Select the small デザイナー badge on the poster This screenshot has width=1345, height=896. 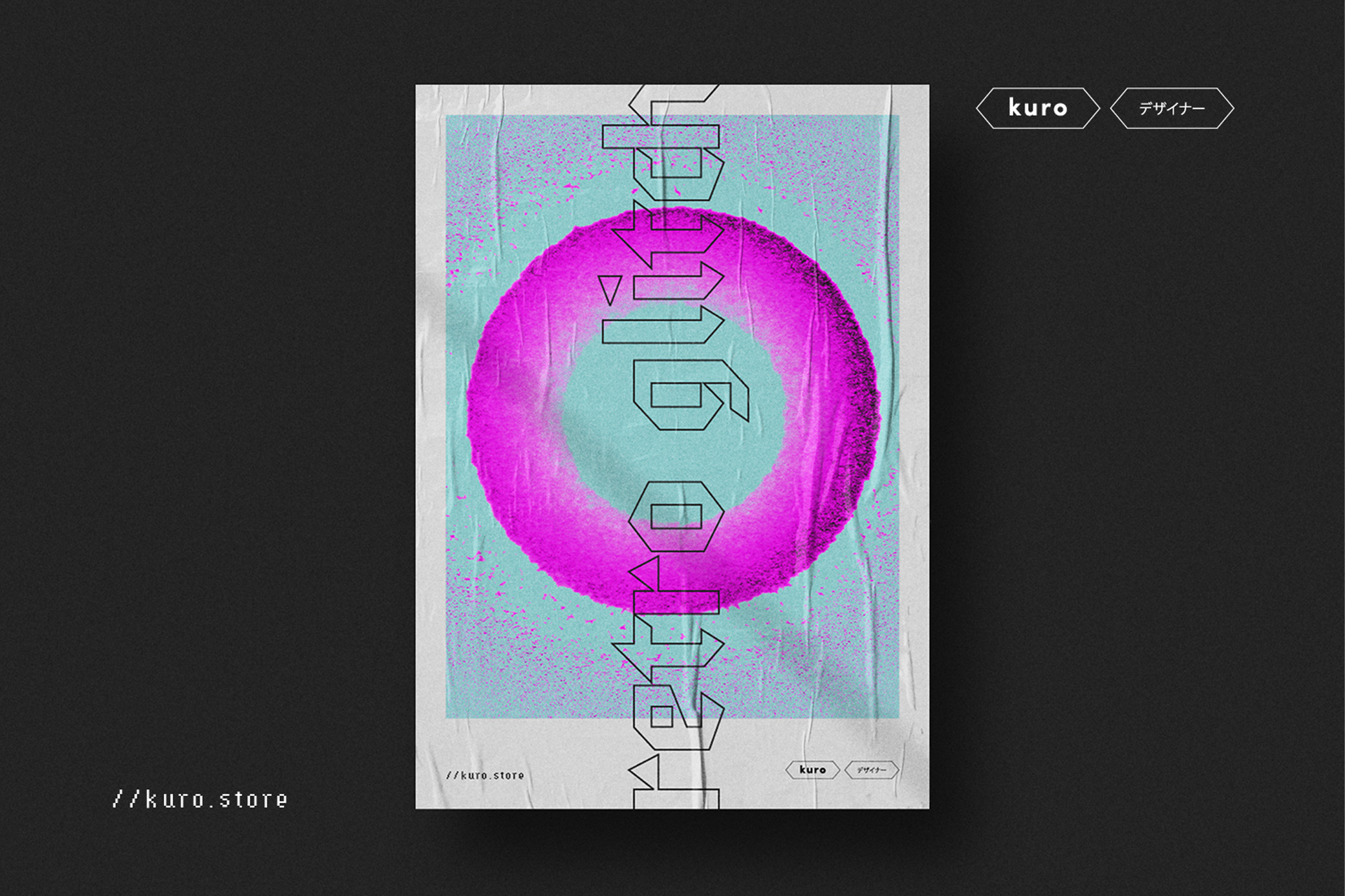click(874, 770)
